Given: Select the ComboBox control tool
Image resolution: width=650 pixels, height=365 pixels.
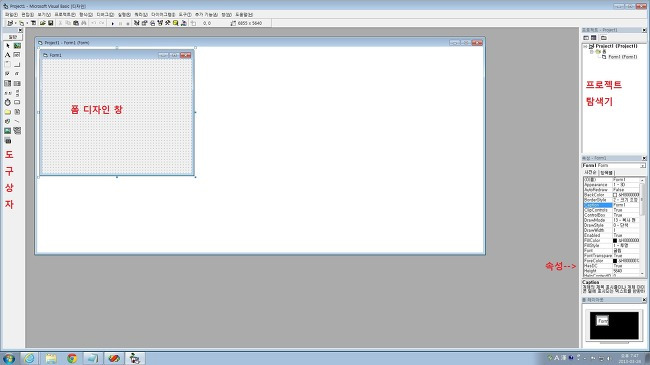Looking at the screenshot, I should pos(7,83).
